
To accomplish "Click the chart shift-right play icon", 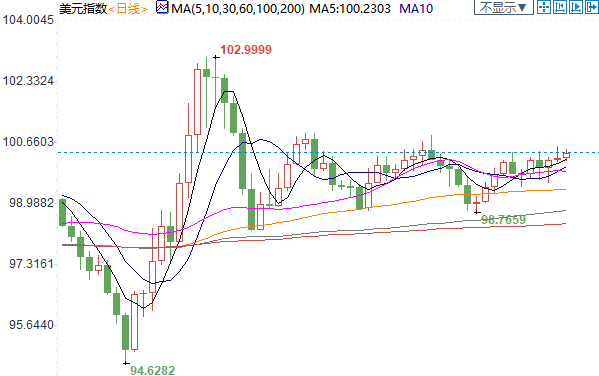I will tap(575, 7).
